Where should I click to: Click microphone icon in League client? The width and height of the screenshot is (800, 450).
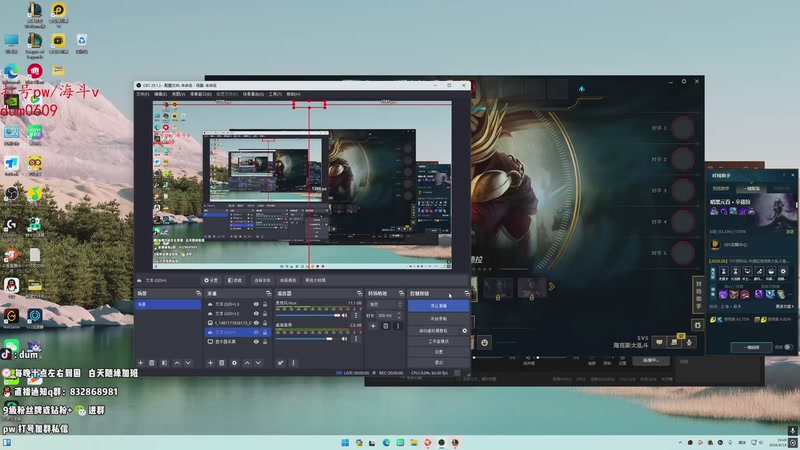[x=689, y=342]
